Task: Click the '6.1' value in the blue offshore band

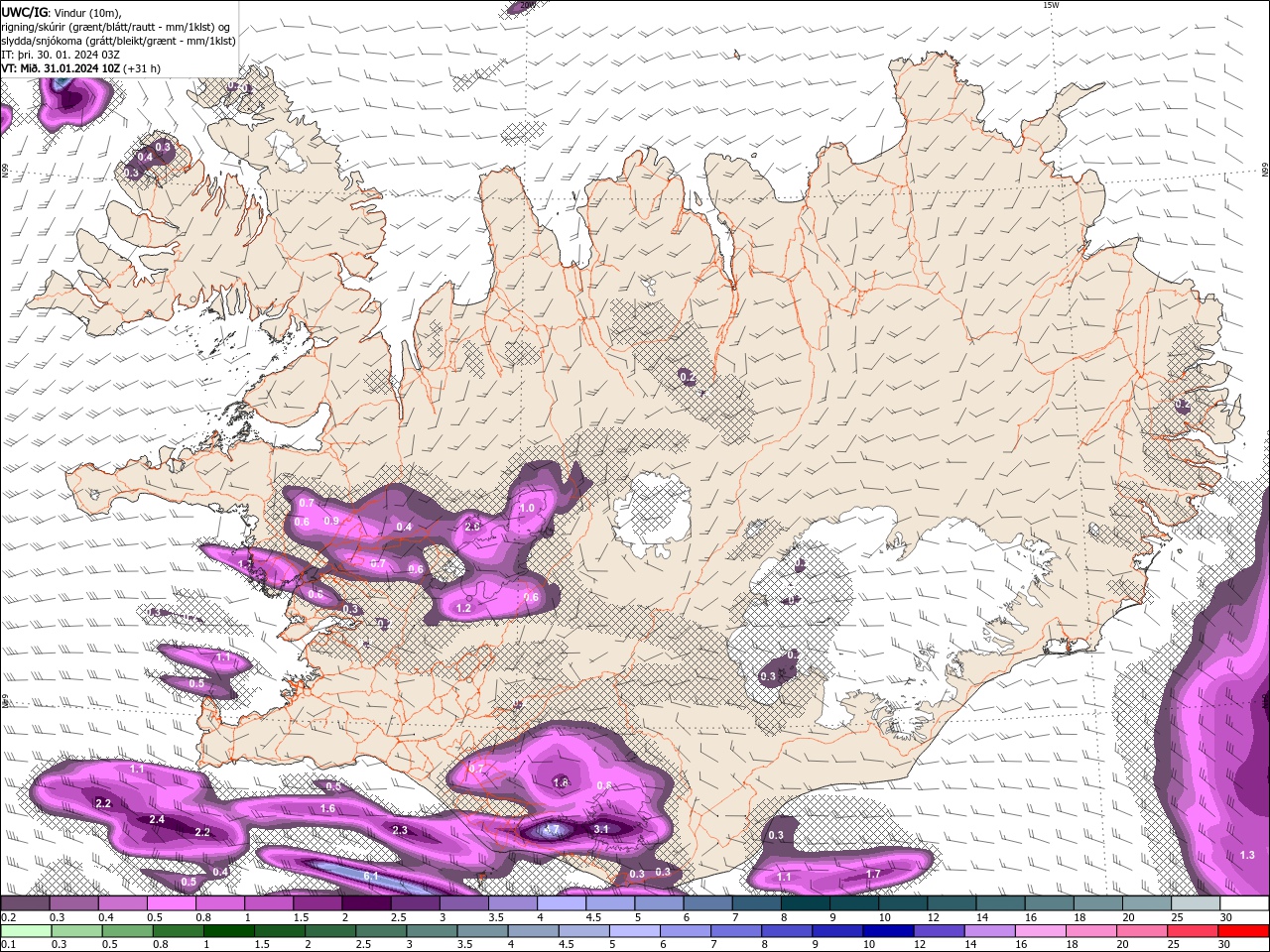Action: pyautogui.click(x=371, y=877)
